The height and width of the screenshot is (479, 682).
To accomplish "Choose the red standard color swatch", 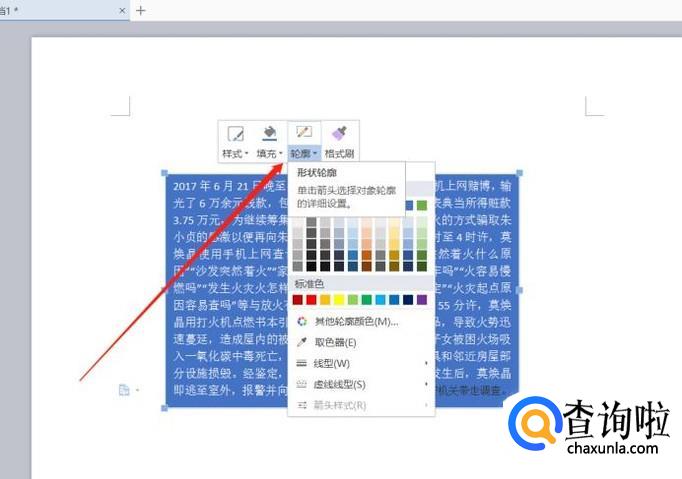I will click(x=313, y=299).
